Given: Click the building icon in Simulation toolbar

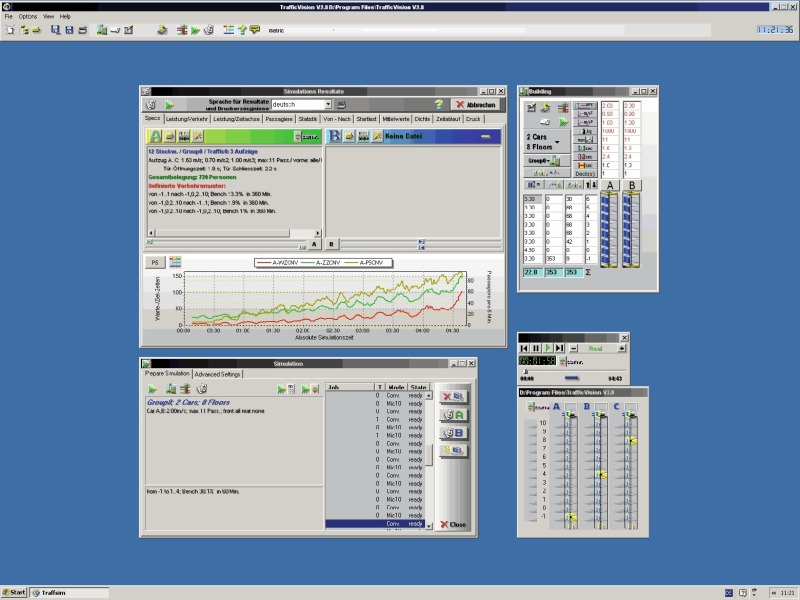Looking at the screenshot, I should pos(171,389).
